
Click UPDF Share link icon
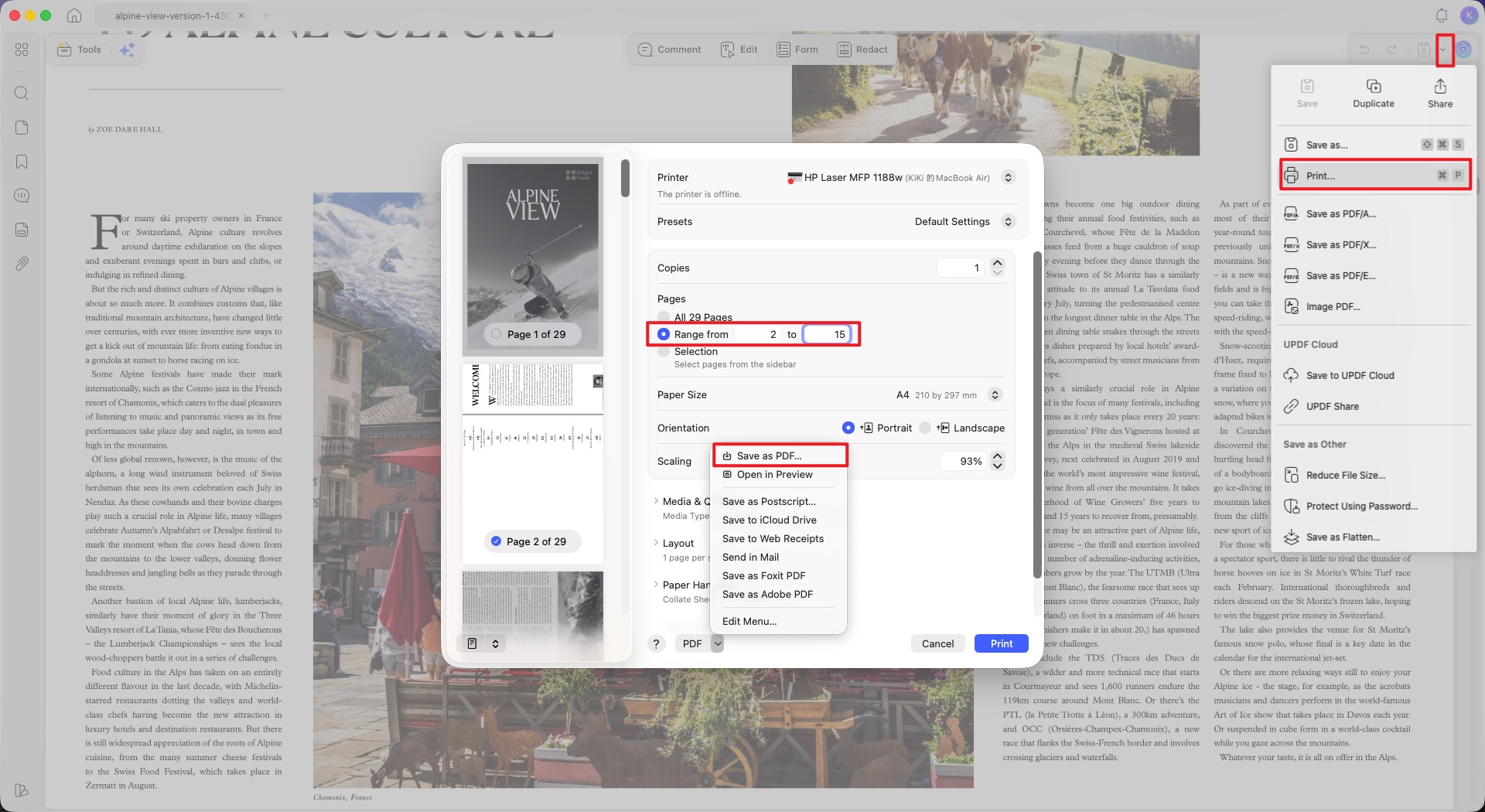[1291, 407]
